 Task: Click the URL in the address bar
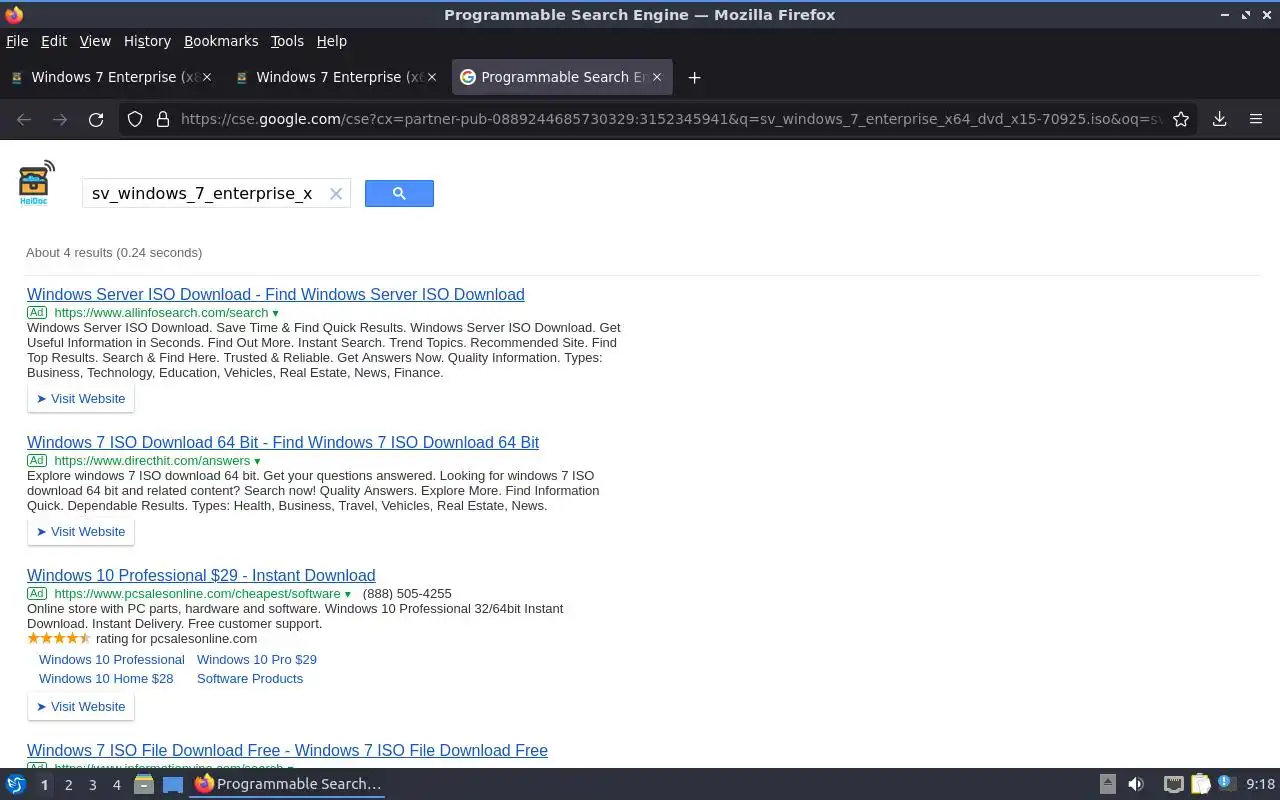coord(671,119)
